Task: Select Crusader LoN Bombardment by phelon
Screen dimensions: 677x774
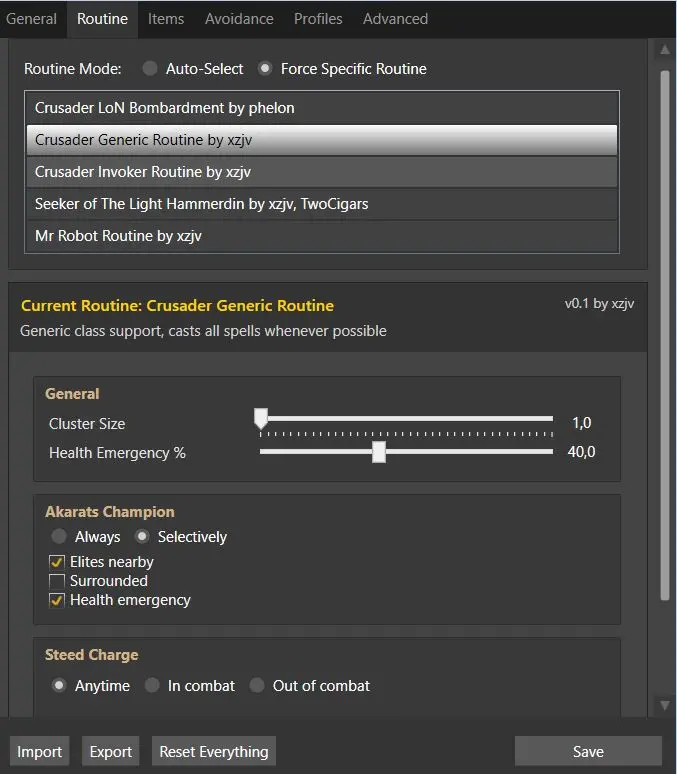Action: coord(321,108)
